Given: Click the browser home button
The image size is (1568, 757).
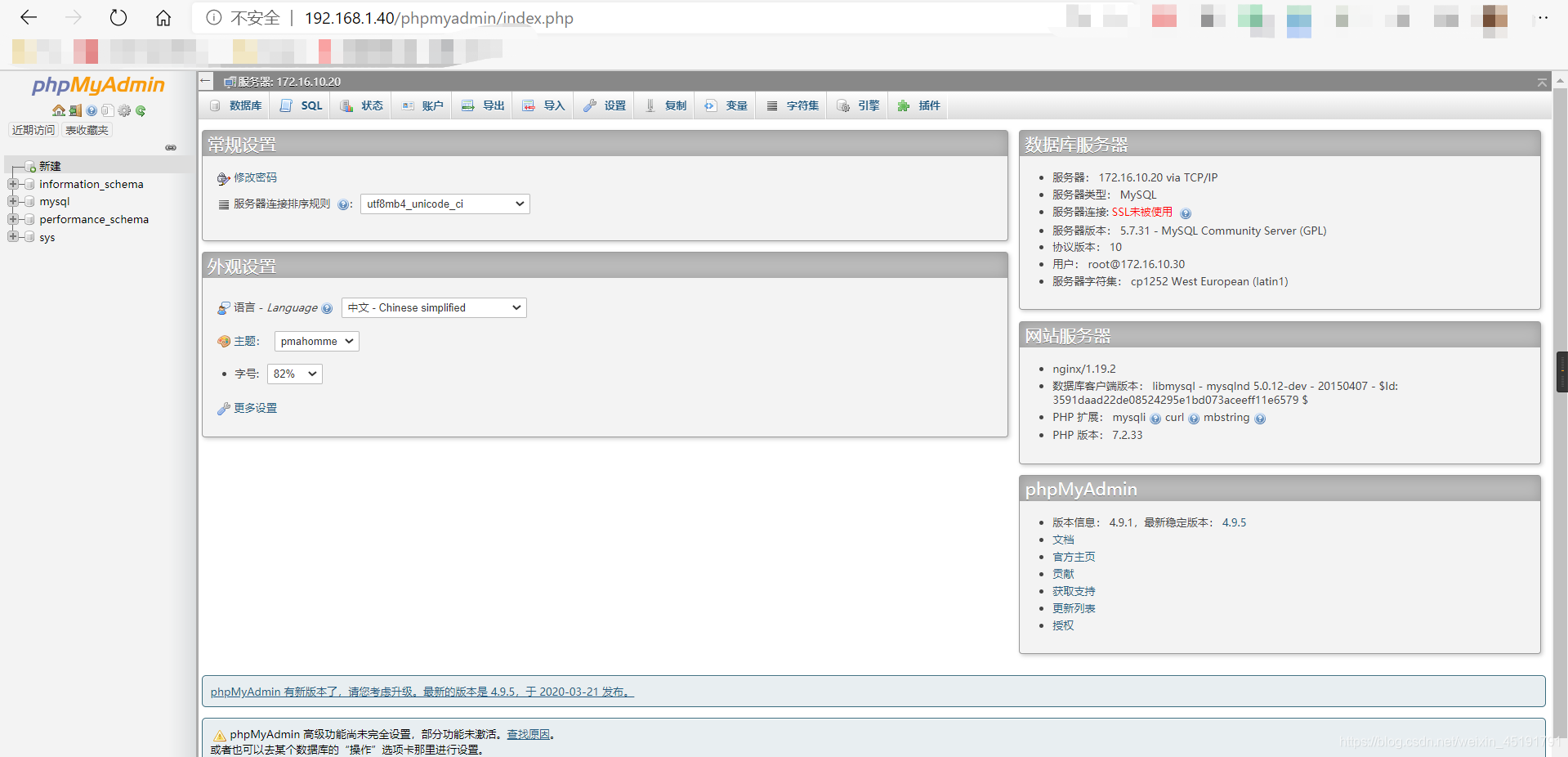Looking at the screenshot, I should point(163,17).
